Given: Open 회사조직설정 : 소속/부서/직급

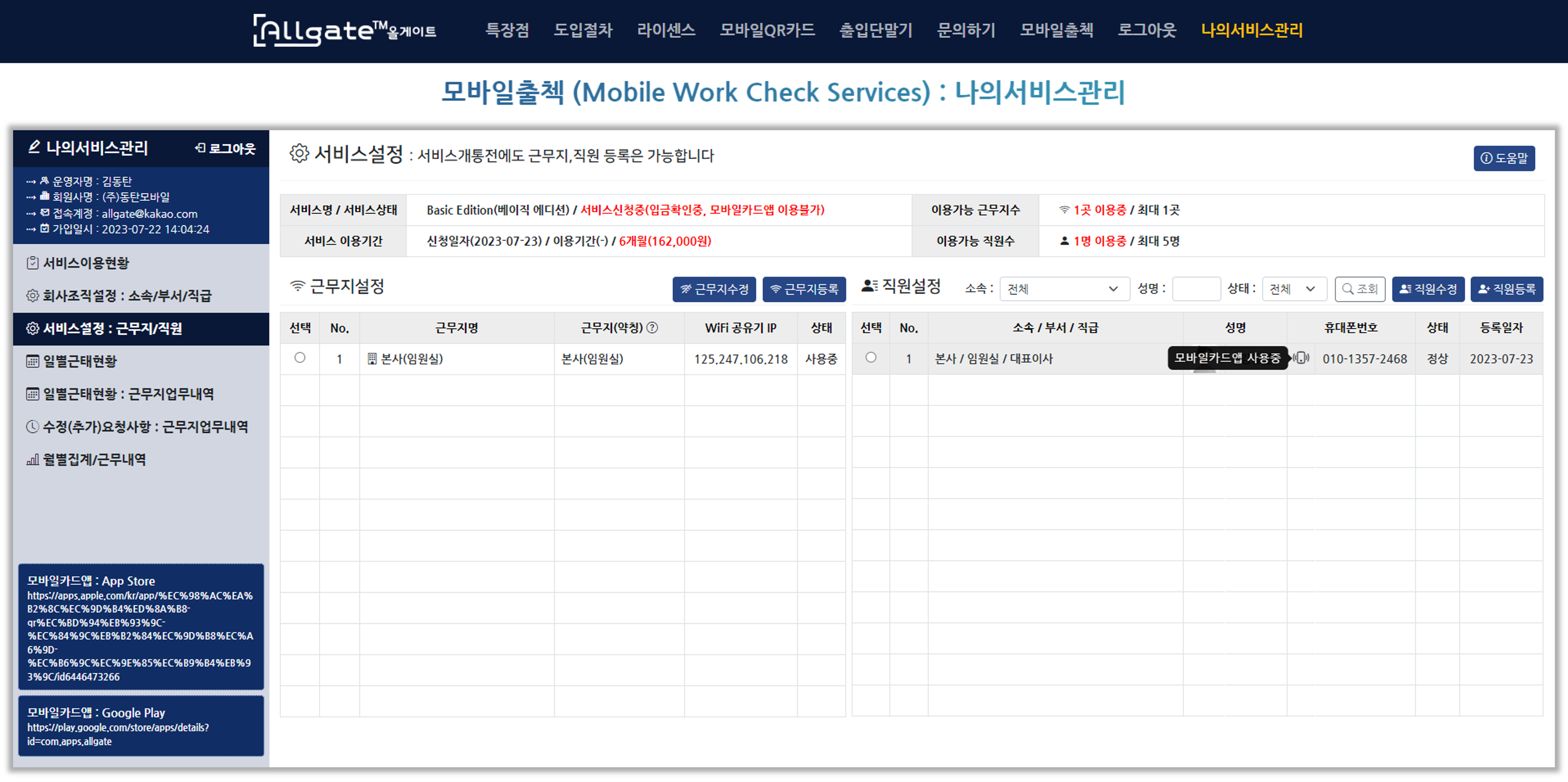Looking at the screenshot, I should (x=127, y=296).
